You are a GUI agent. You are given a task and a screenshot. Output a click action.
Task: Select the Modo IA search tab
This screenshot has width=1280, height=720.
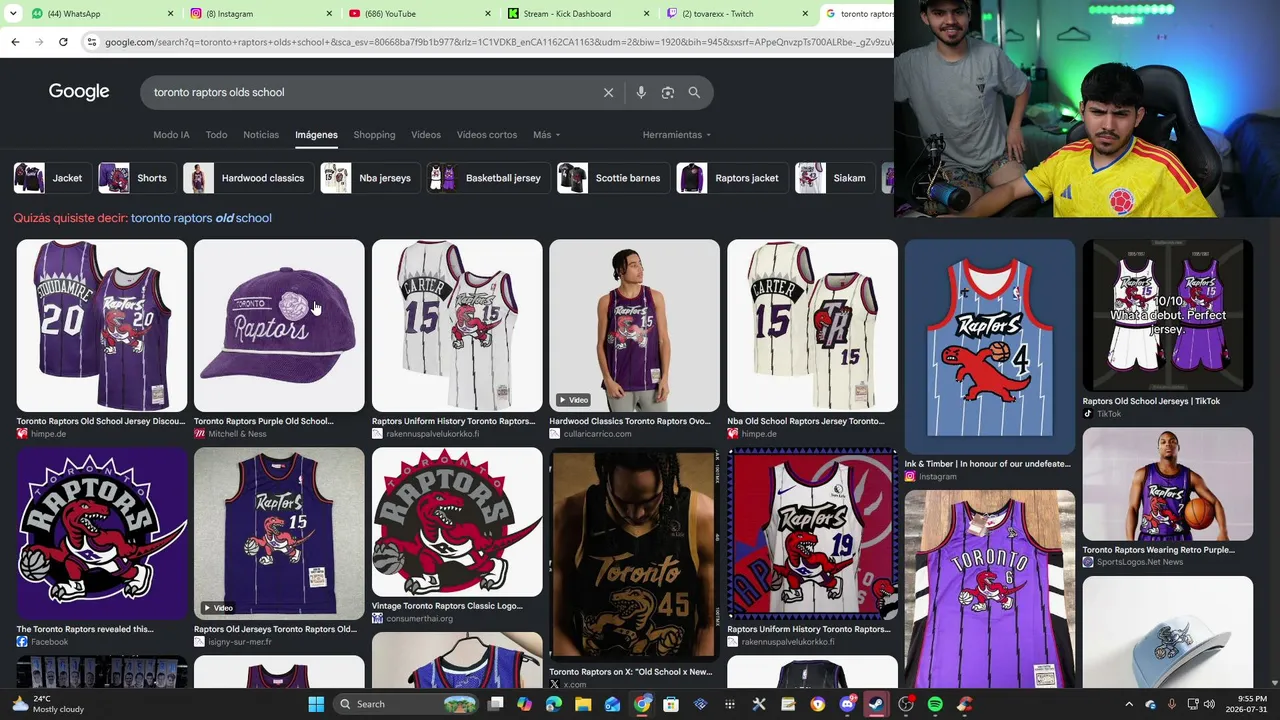[171, 135]
